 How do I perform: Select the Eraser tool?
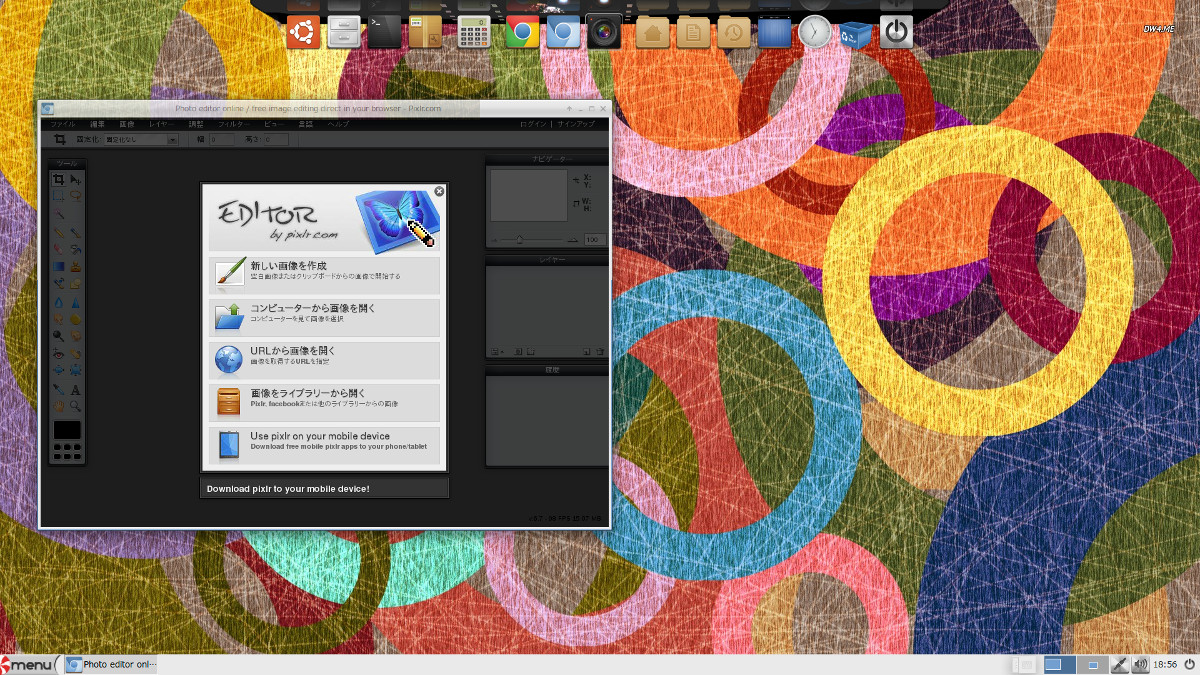(x=58, y=248)
